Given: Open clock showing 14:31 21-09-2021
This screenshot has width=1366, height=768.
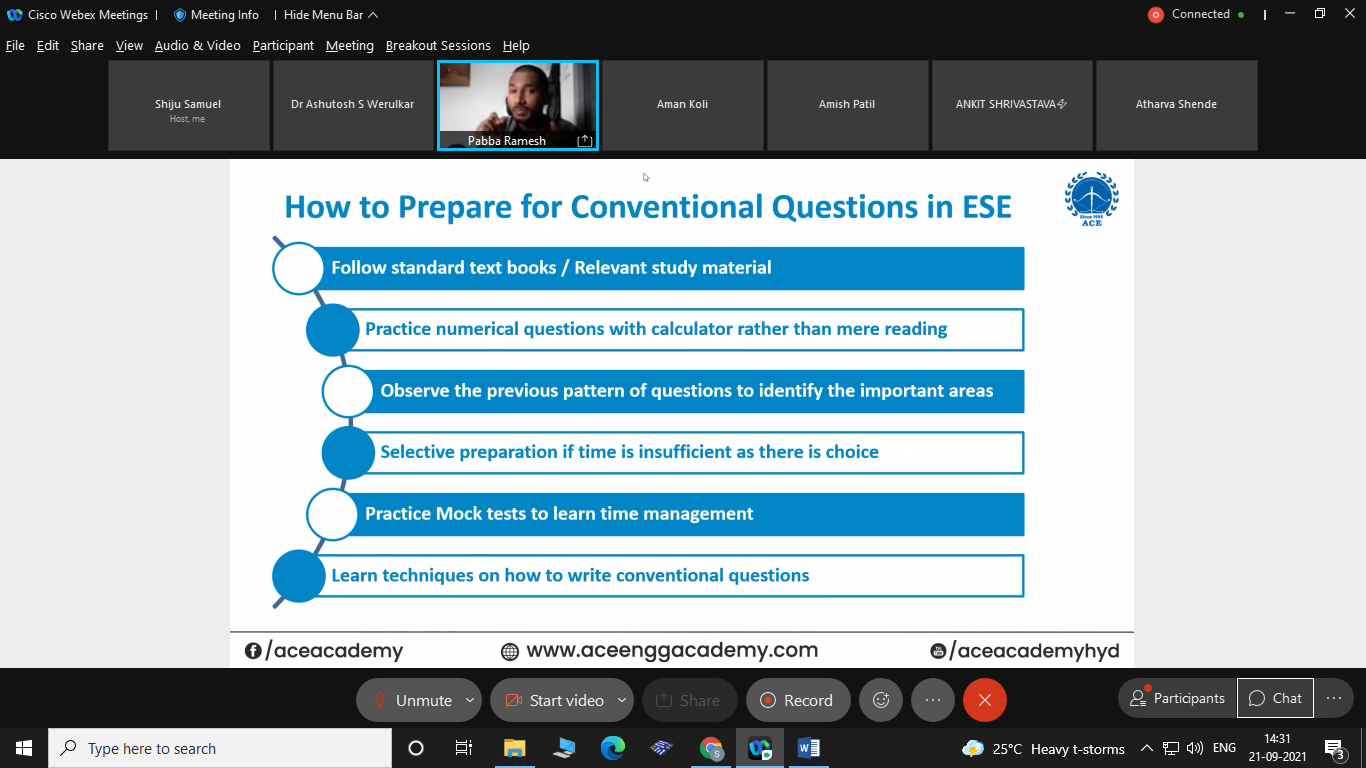Looking at the screenshot, I should [1277, 748].
